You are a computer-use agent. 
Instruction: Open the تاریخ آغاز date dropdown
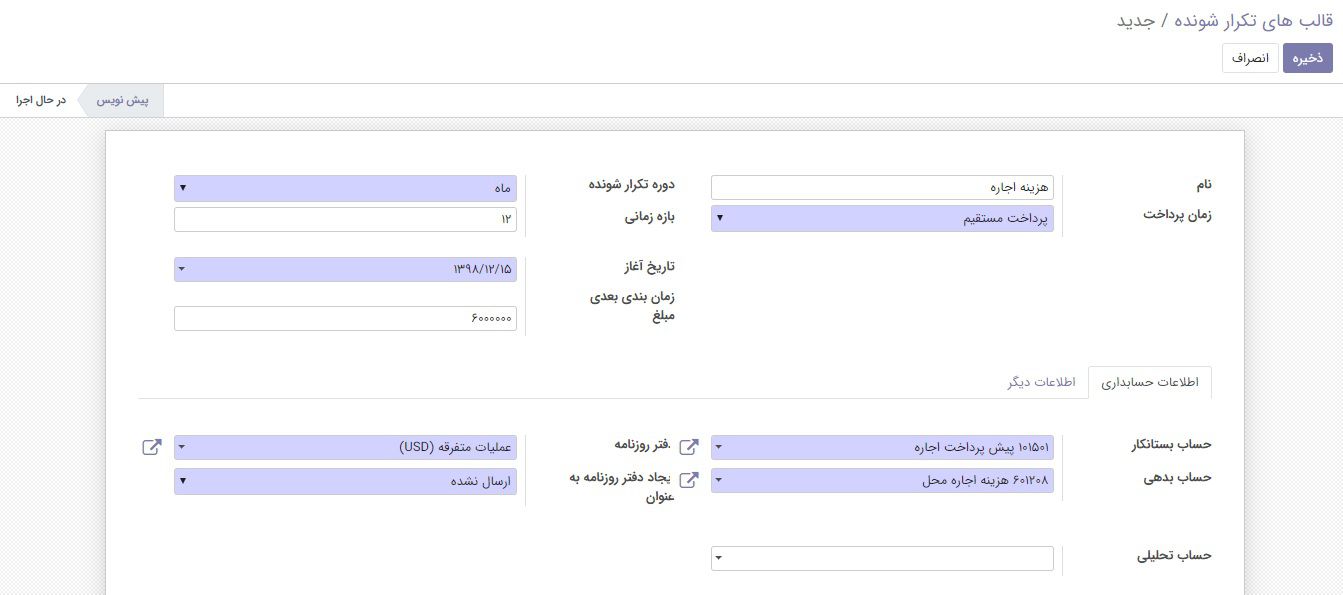click(x=345, y=269)
